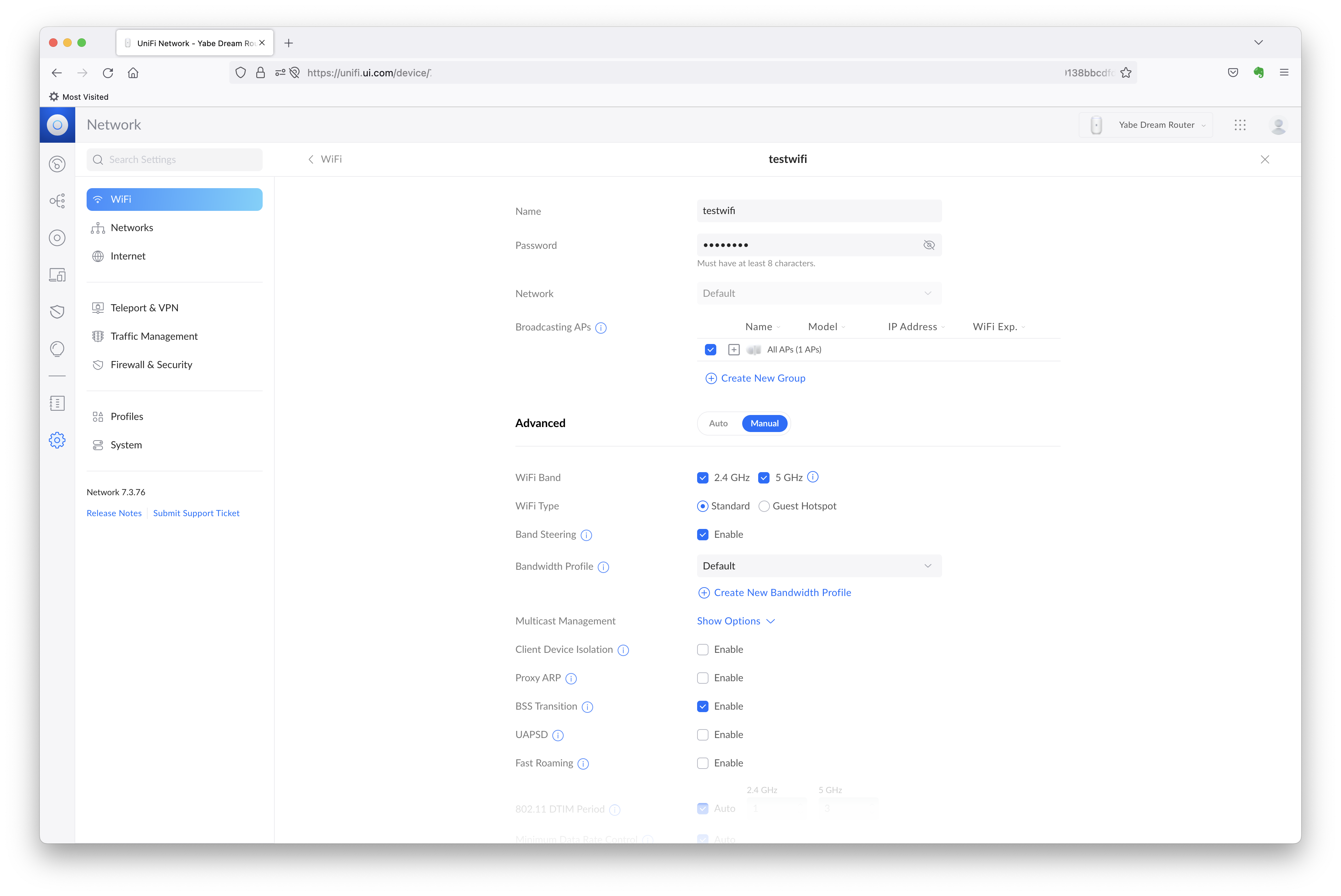Open Firewall & Security settings
Viewport: 1341px width, 896px height.
174,365
